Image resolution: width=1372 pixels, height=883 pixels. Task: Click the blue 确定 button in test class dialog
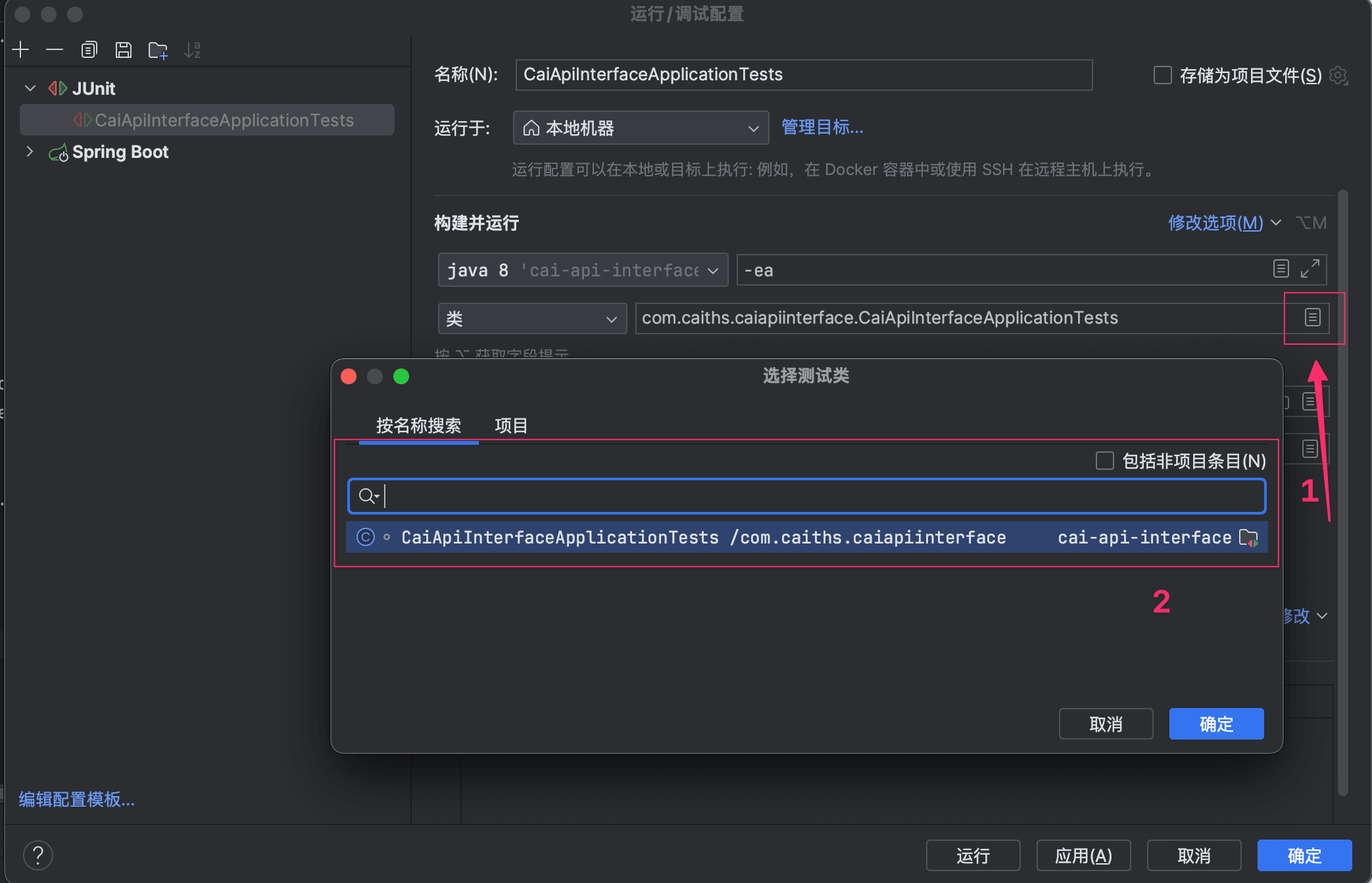coord(1216,724)
